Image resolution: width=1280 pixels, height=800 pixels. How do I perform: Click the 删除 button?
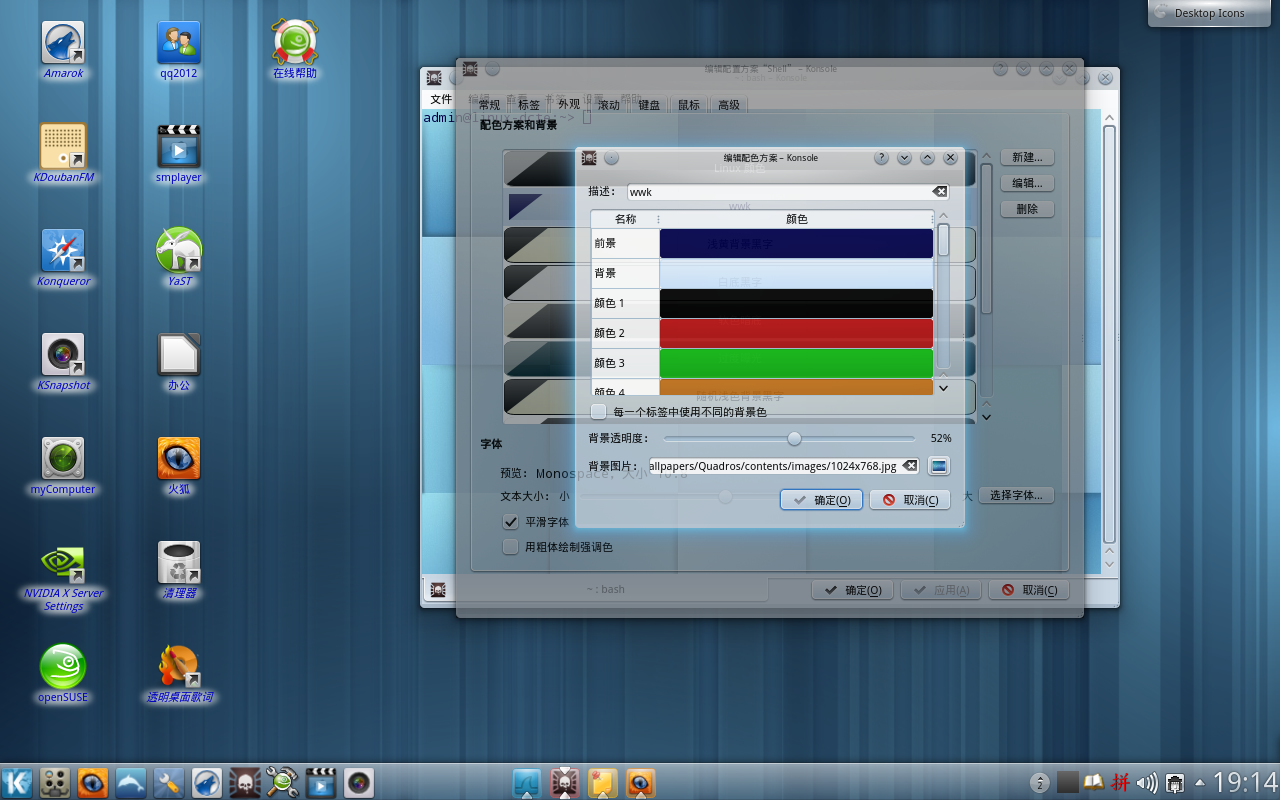[1027, 209]
